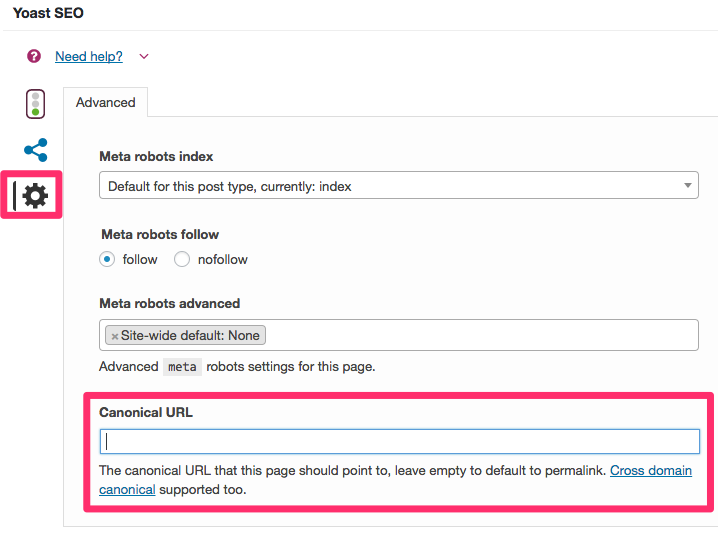Open the Need help? link
The height and width of the screenshot is (537, 718).
click(x=89, y=56)
